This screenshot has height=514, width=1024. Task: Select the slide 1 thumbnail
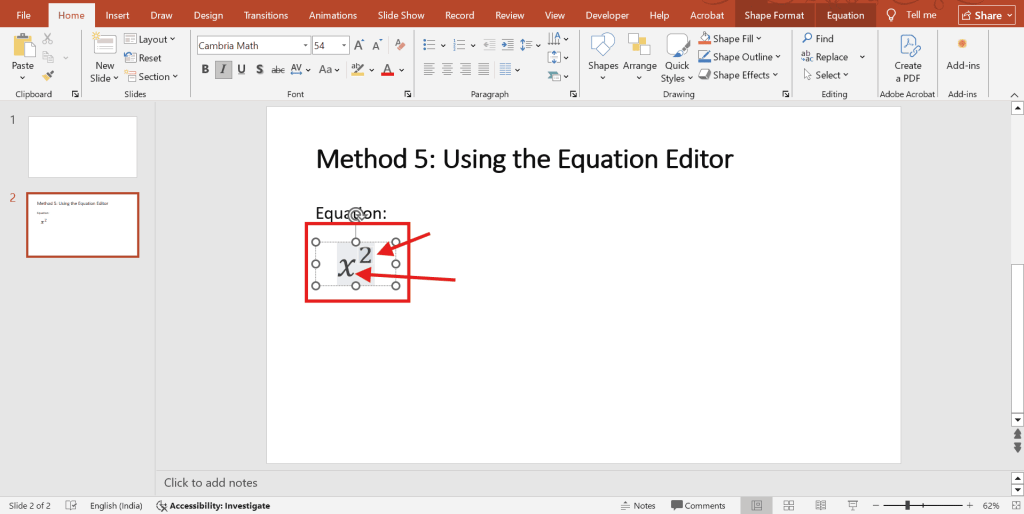(x=82, y=147)
